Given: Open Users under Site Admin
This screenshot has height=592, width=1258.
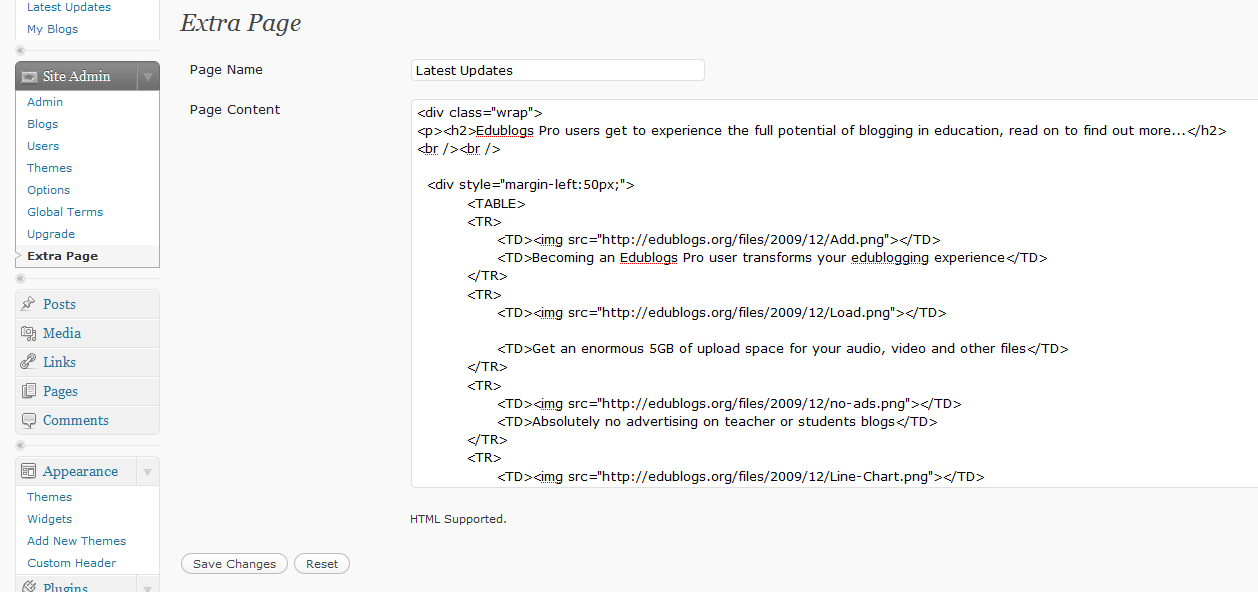Looking at the screenshot, I should [x=43, y=146].
